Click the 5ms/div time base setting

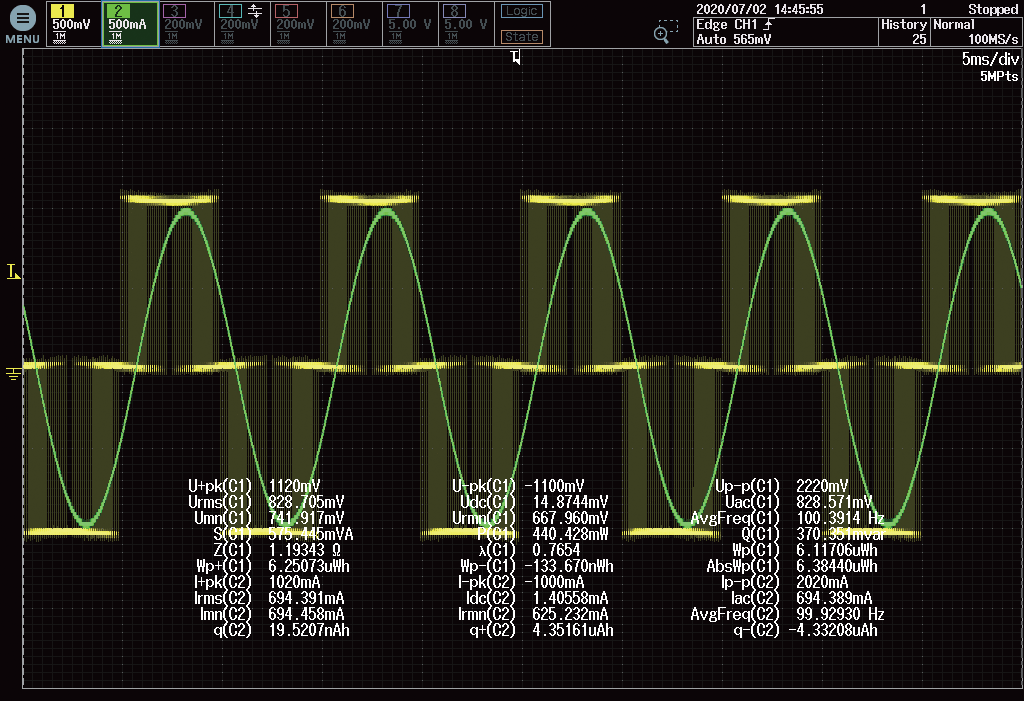click(x=989, y=59)
